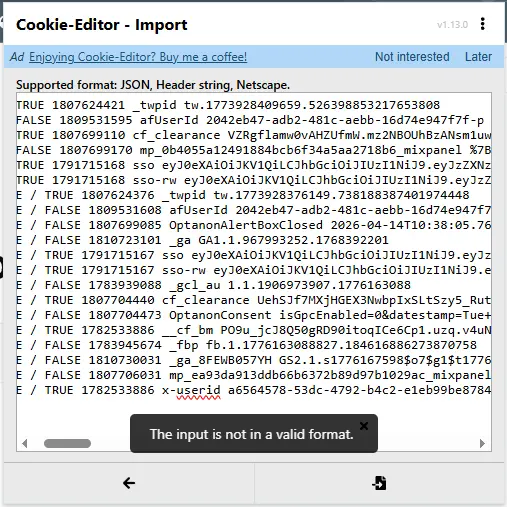The width and height of the screenshot is (507, 507).
Task: Open the Buy me a coffee link
Action: tap(138, 57)
